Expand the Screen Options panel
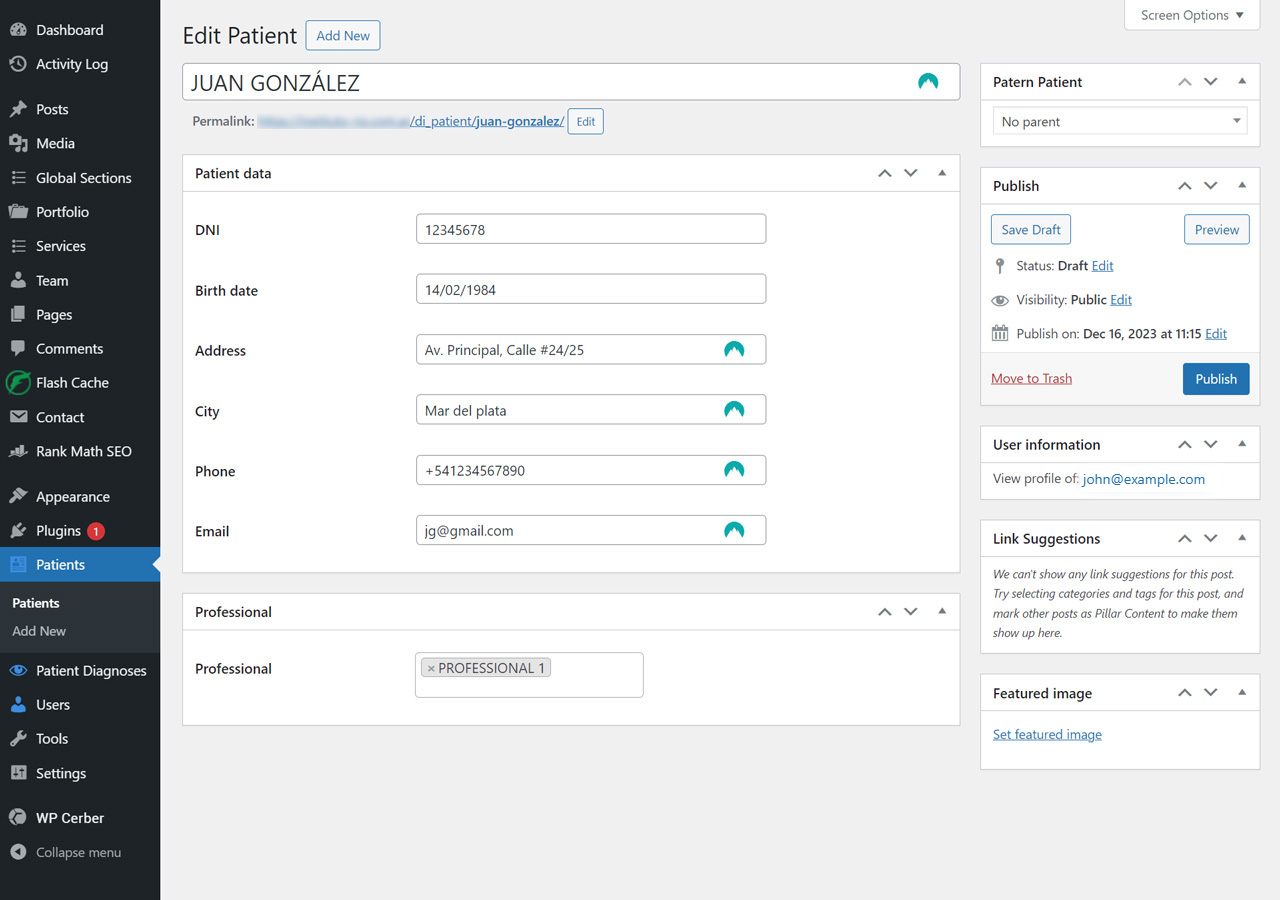1280x900 pixels. click(1192, 15)
